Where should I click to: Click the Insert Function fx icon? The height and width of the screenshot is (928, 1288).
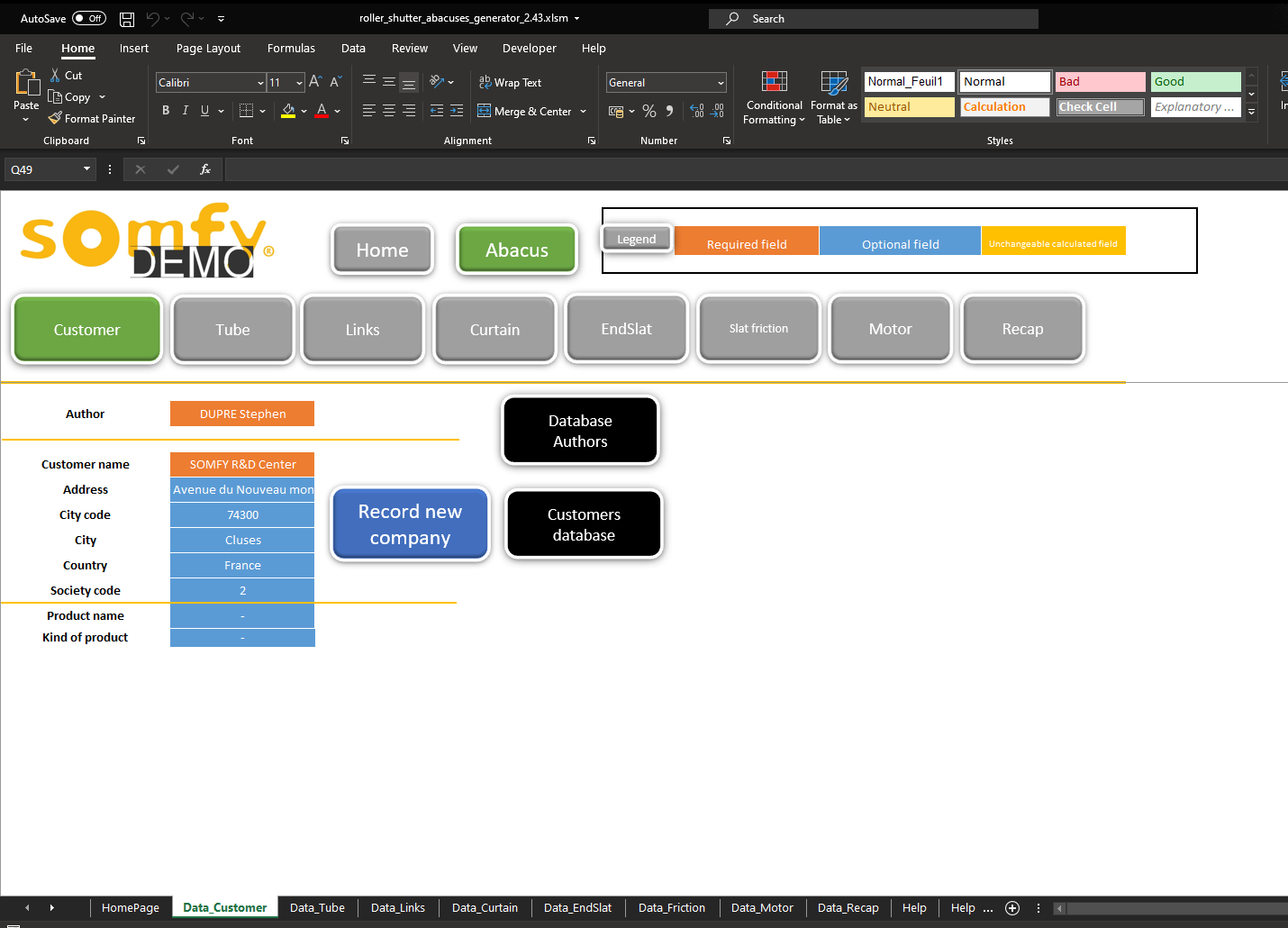click(205, 169)
